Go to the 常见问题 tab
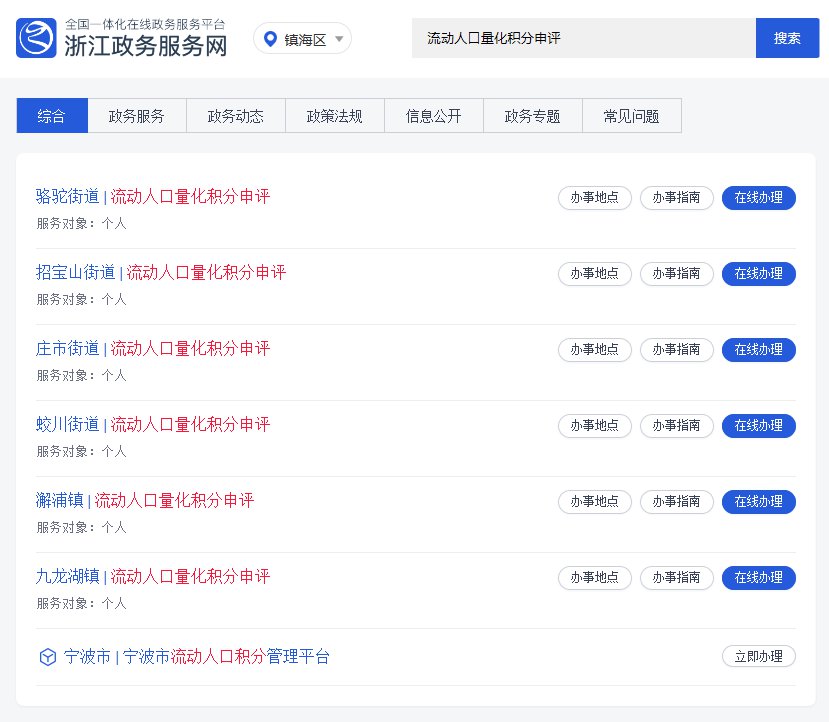 point(631,116)
